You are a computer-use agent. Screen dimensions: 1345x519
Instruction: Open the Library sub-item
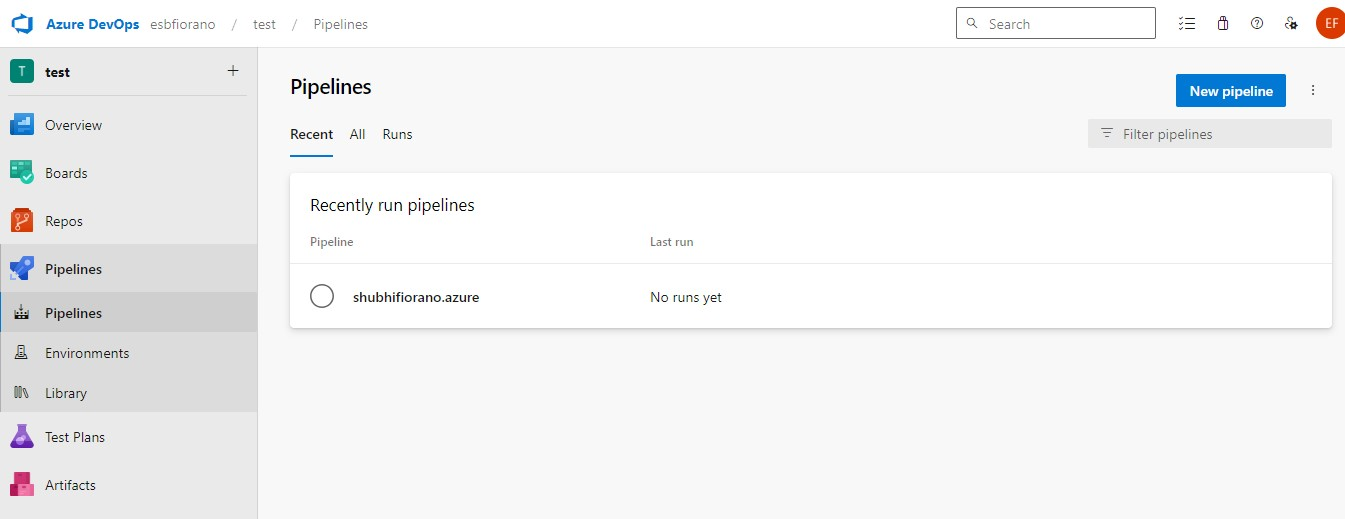pyautogui.click(x=65, y=393)
